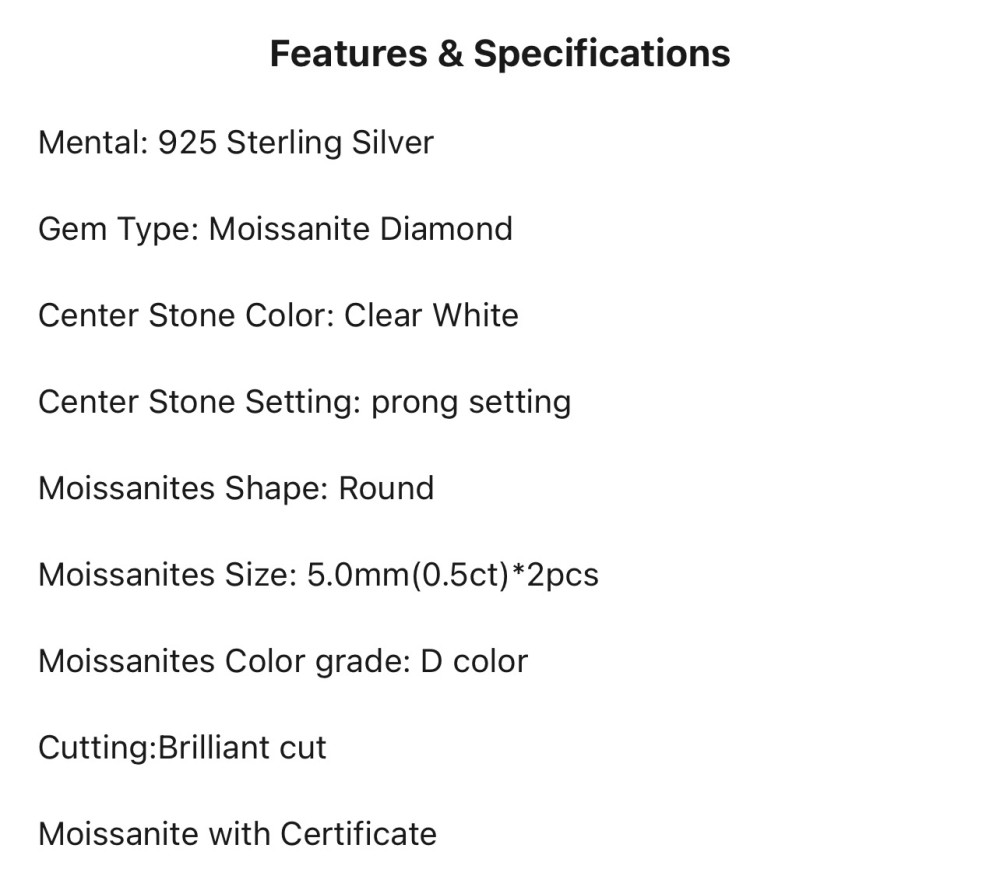Select Moissanites Color grade: D color text
Image resolution: width=1000 pixels, height=887 pixels.
click(283, 661)
